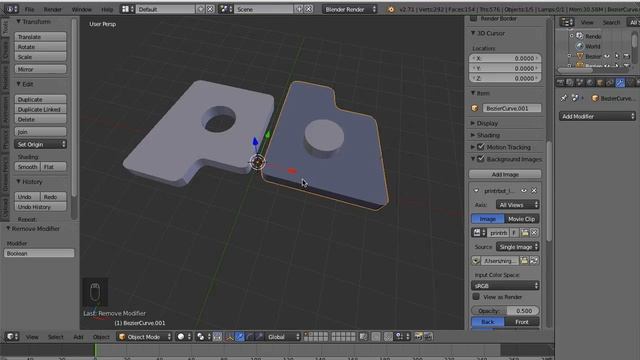Select the rotate manipulator arc icon
Viewport: 640px width, 360px height.
[x=249, y=337]
